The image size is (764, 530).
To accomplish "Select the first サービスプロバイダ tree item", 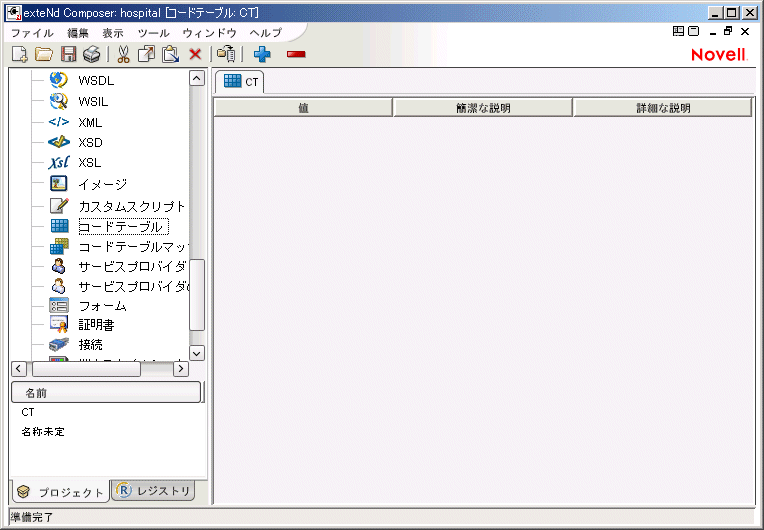I will (x=132, y=266).
